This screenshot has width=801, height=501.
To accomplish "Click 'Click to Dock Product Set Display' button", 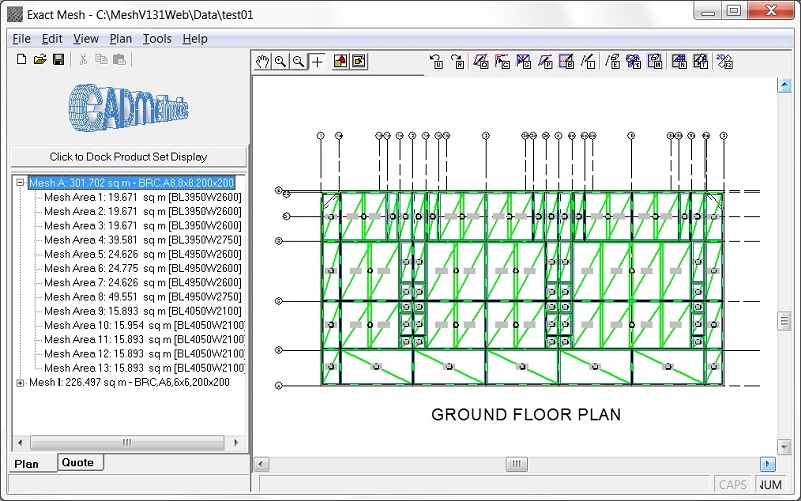I will coord(128,157).
